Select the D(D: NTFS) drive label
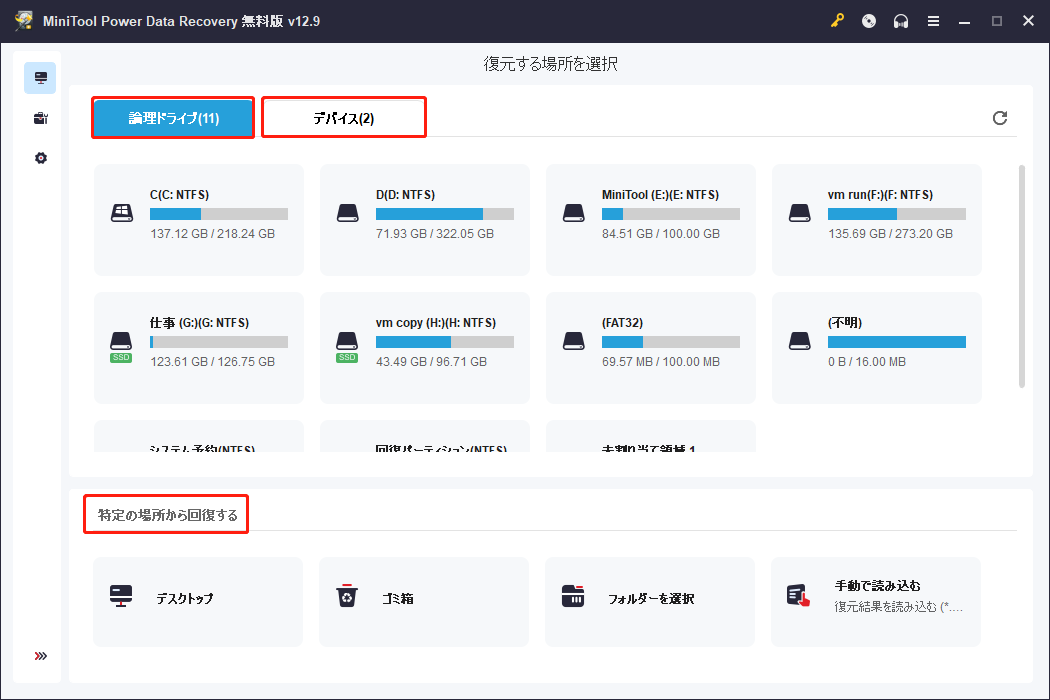1050x700 pixels. [405, 195]
